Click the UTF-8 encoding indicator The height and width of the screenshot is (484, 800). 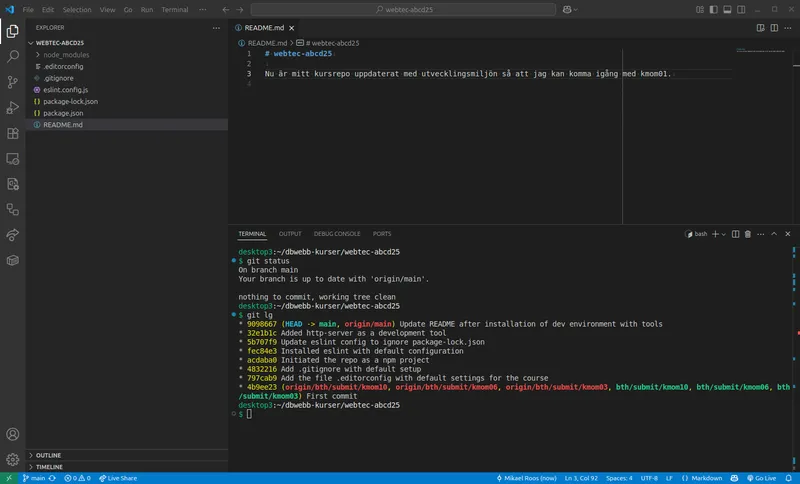(649, 478)
